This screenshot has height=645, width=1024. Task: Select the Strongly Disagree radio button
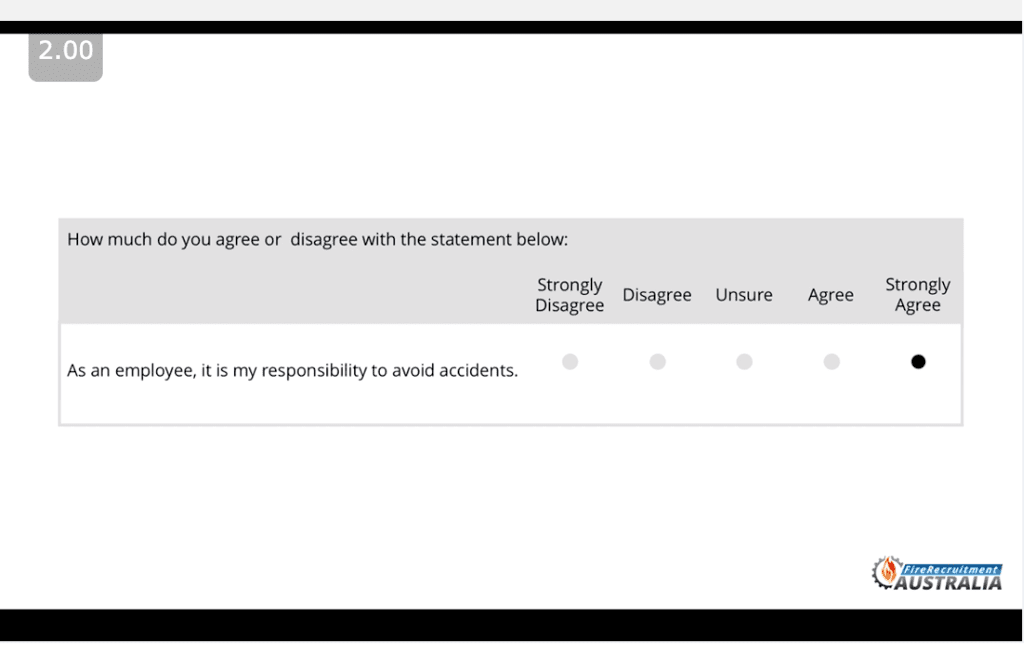click(x=570, y=362)
